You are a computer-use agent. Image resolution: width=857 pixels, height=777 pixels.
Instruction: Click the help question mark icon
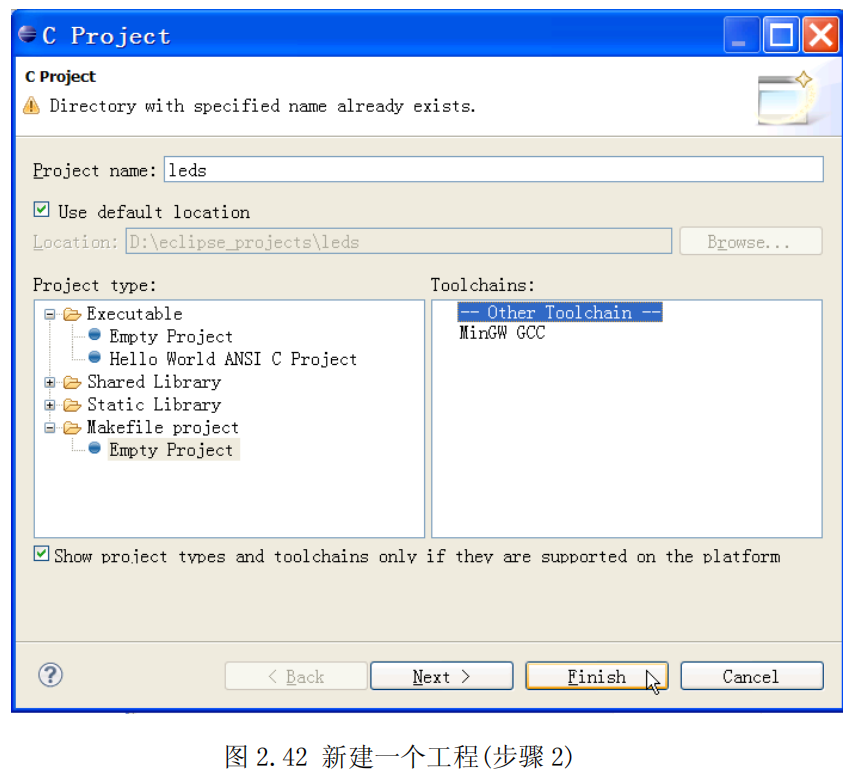tap(50, 675)
